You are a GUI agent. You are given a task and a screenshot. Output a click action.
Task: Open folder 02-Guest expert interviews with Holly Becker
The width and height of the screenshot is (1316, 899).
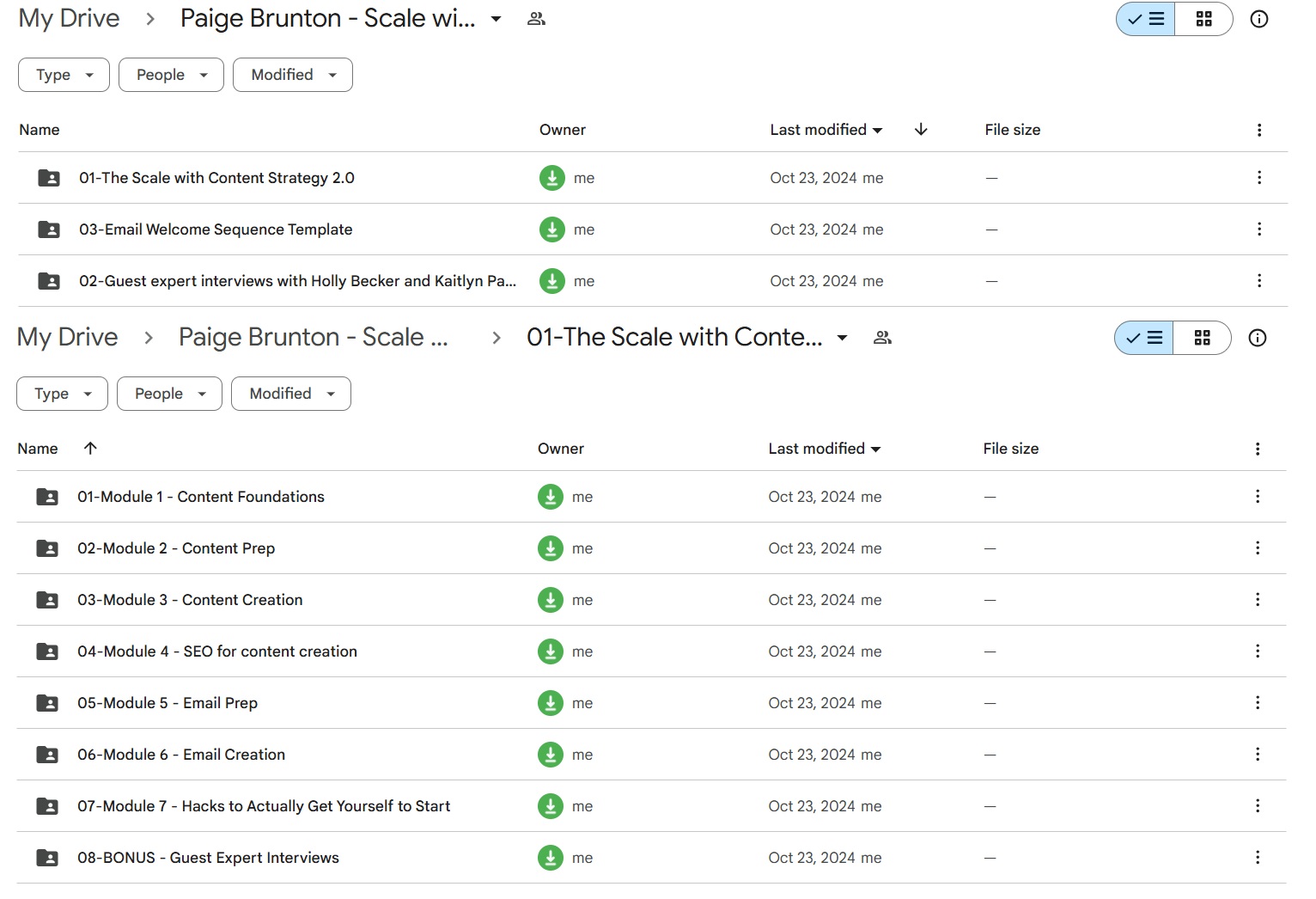pyautogui.click(x=297, y=281)
